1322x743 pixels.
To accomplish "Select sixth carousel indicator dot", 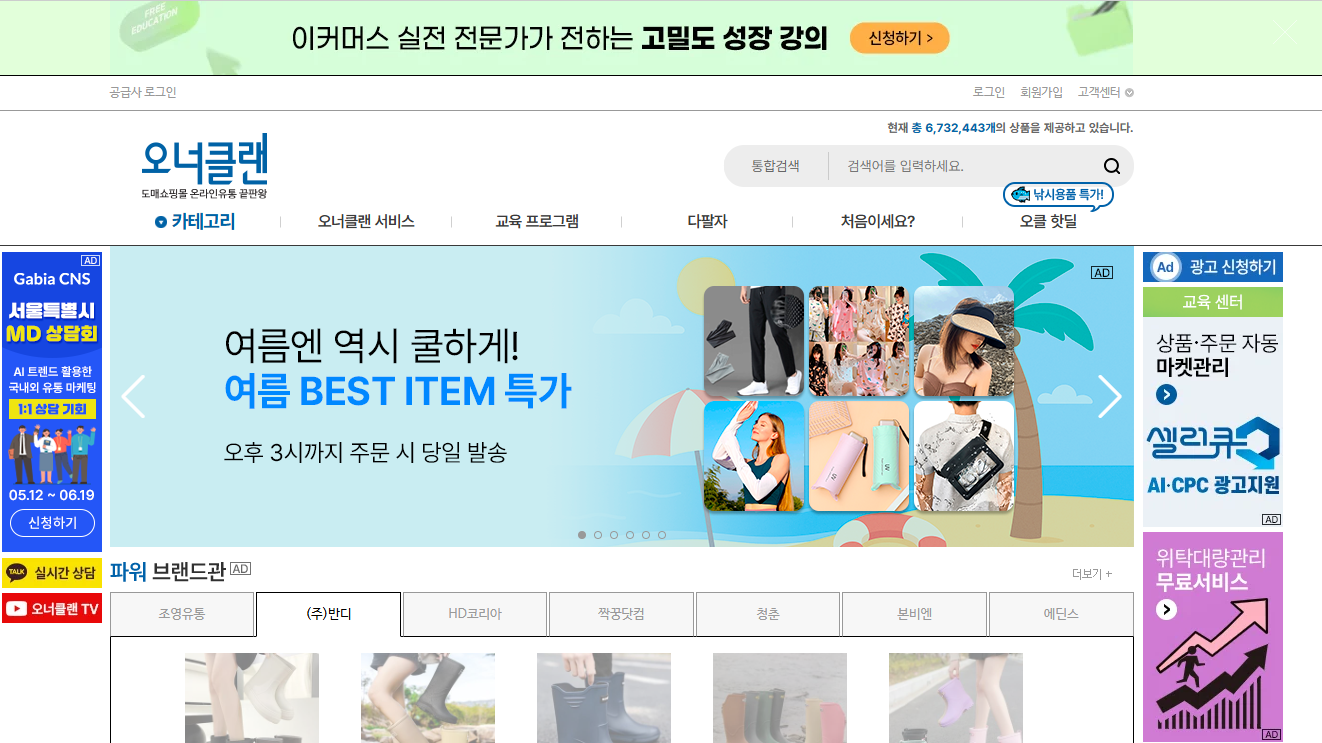I will point(662,535).
